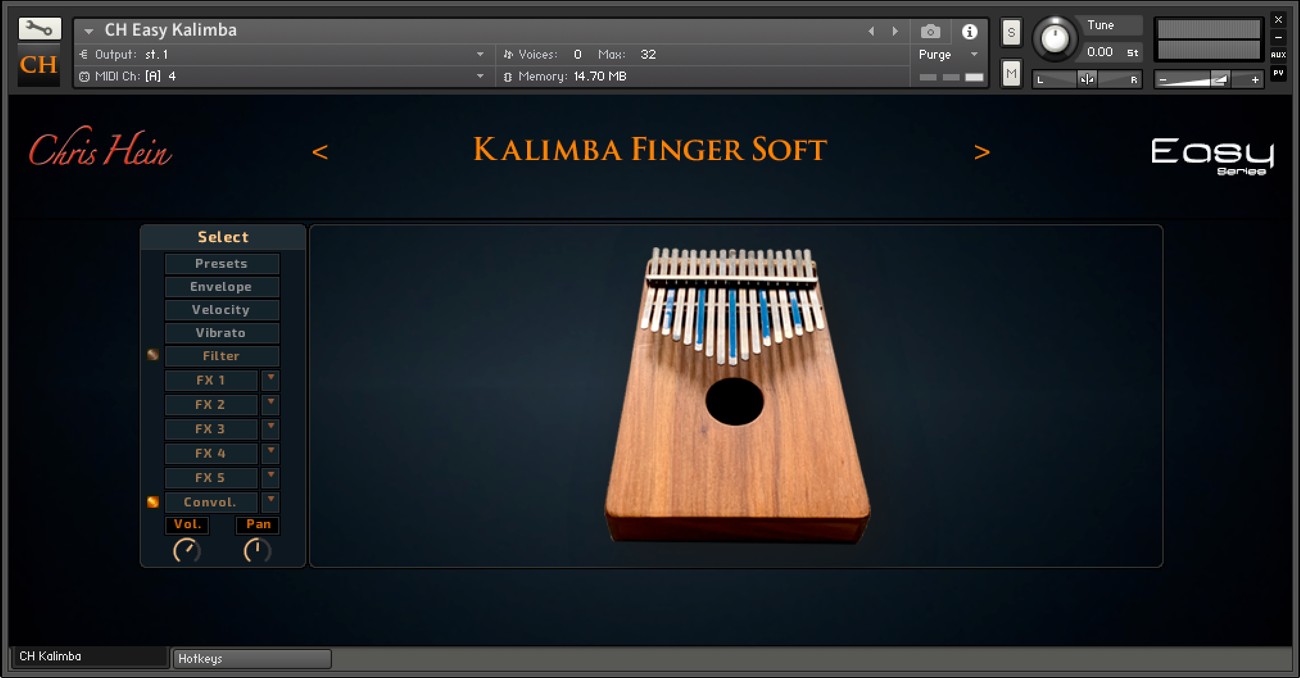Mute the instrument with M button

tap(1011, 73)
